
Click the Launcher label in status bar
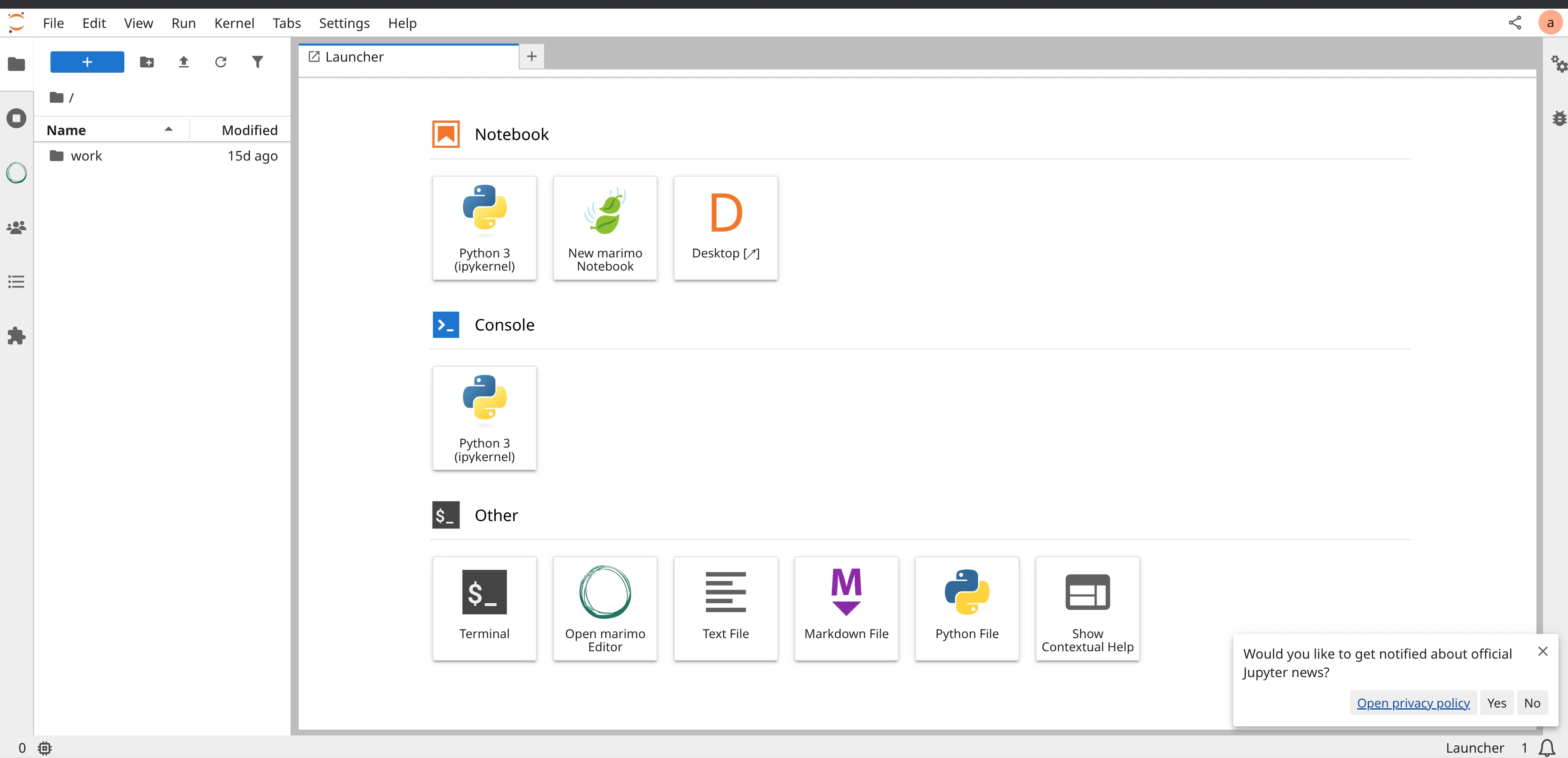point(1474,748)
